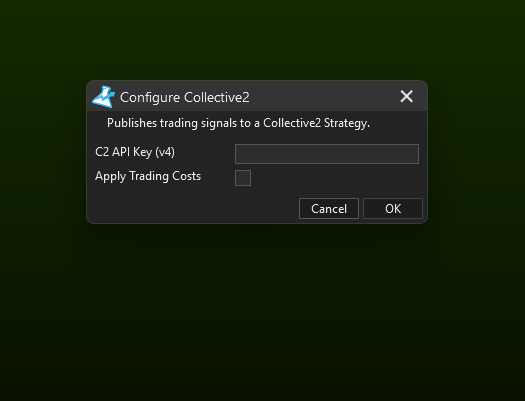Click the word 'Publishes' in the description
Viewport: 525px width, 401px height.
pyautogui.click(x=132, y=123)
